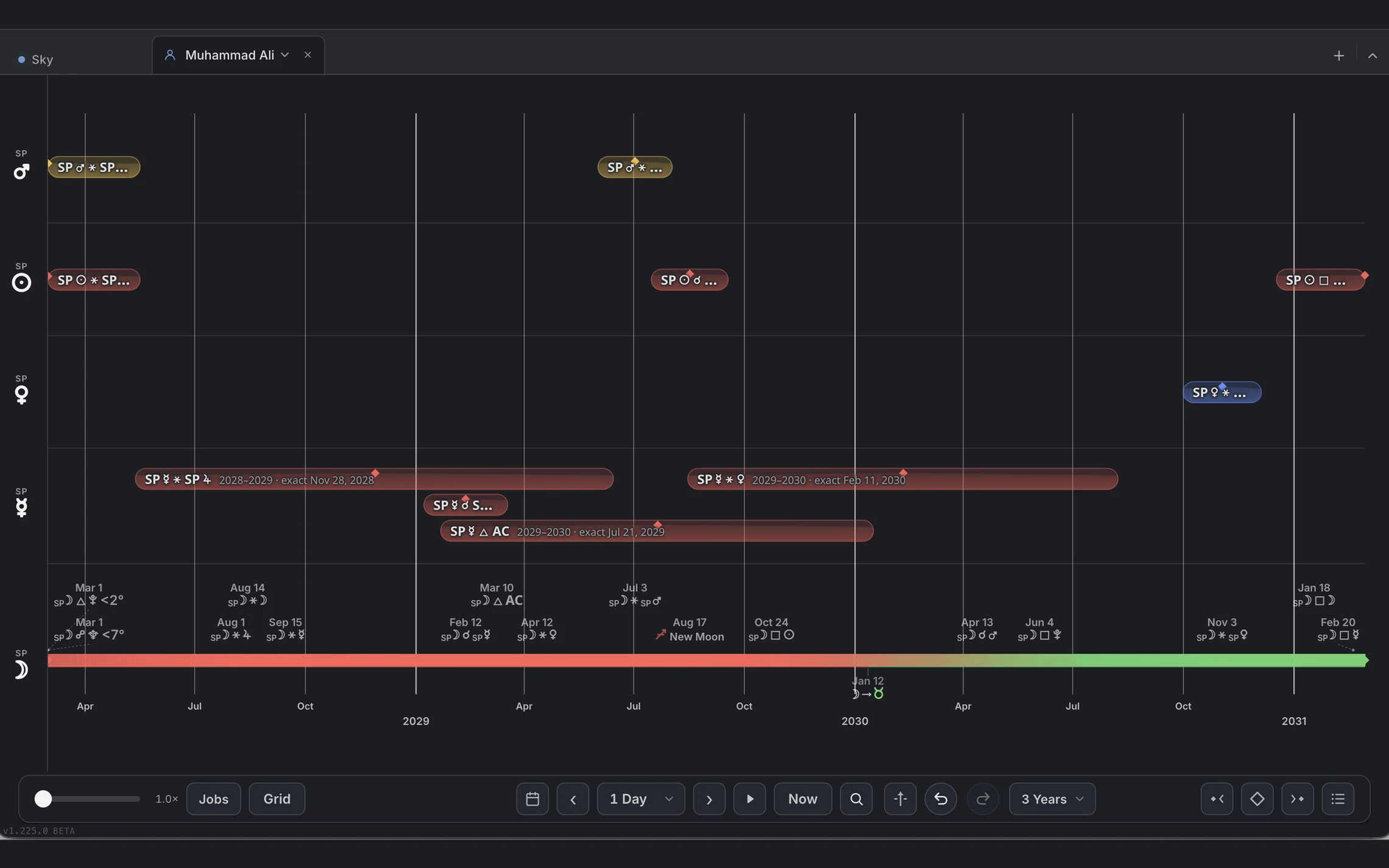Screen dimensions: 1389x868
Task: Jump to previous keyframe marker
Action: (1217, 799)
